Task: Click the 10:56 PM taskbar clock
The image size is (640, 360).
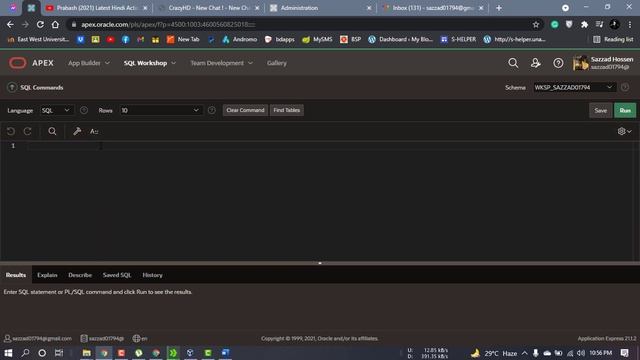Action: pos(600,353)
